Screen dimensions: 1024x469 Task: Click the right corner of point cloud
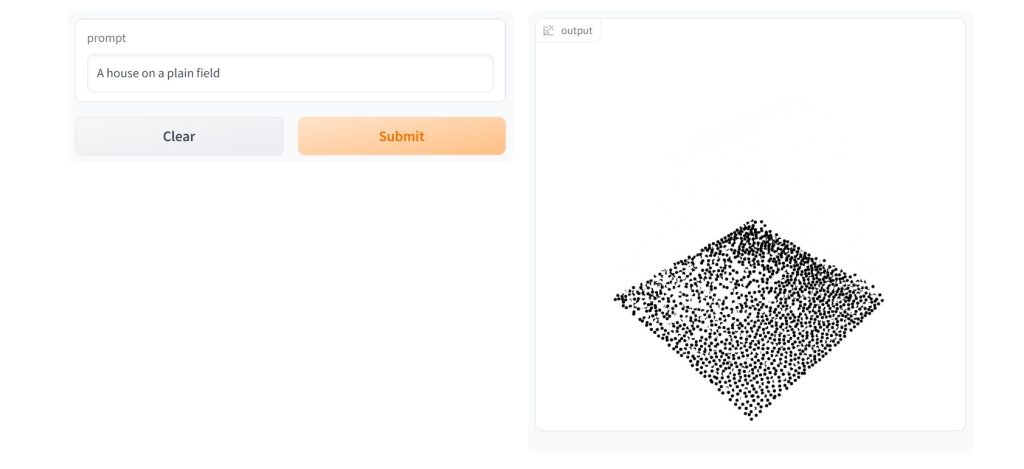point(880,299)
